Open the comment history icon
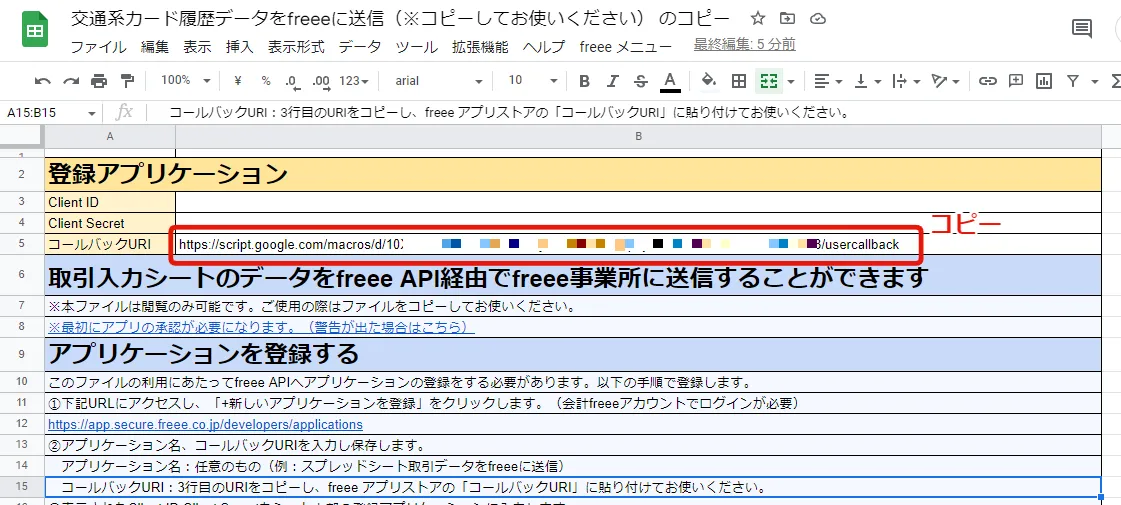Screen dimensions: 1121x505 1082,29
